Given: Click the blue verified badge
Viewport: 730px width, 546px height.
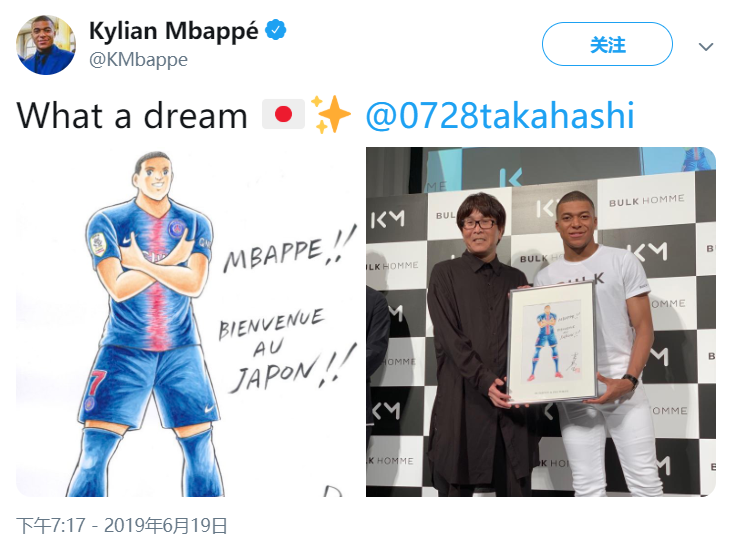Looking at the screenshot, I should pos(275,31).
